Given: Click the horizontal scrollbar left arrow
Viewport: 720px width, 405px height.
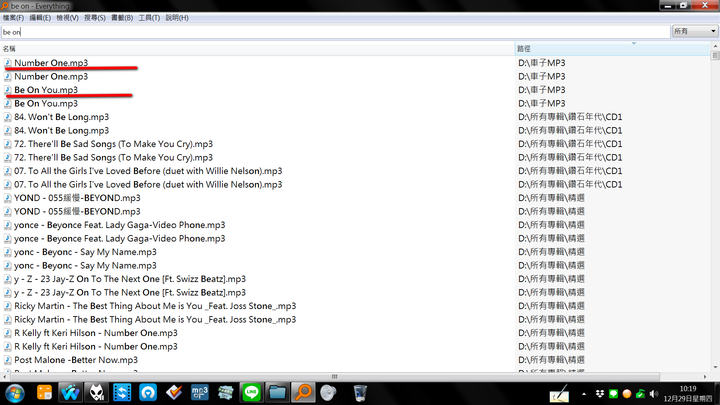Looking at the screenshot, I should click(x=5, y=377).
